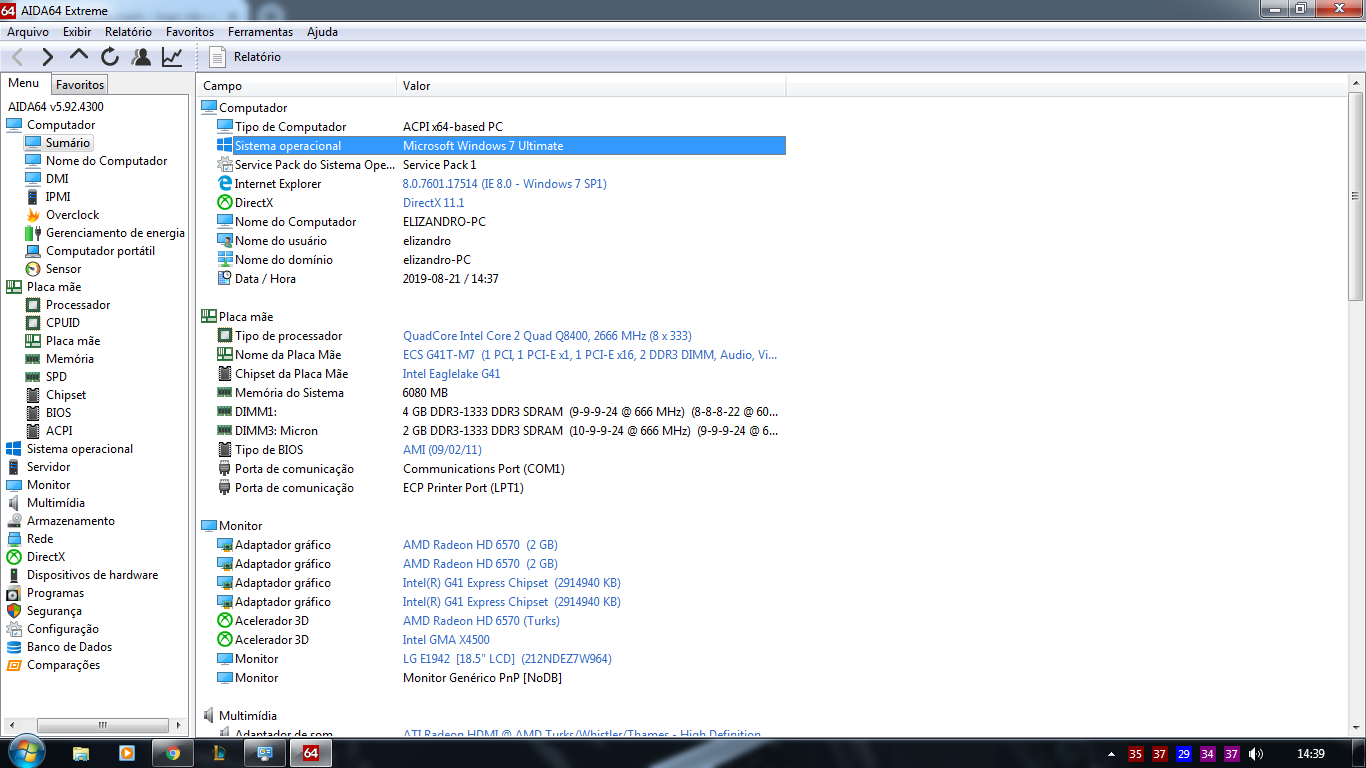This screenshot has height=768, width=1366.
Task: Open Windows Explorer from the taskbar
Action: point(81,753)
